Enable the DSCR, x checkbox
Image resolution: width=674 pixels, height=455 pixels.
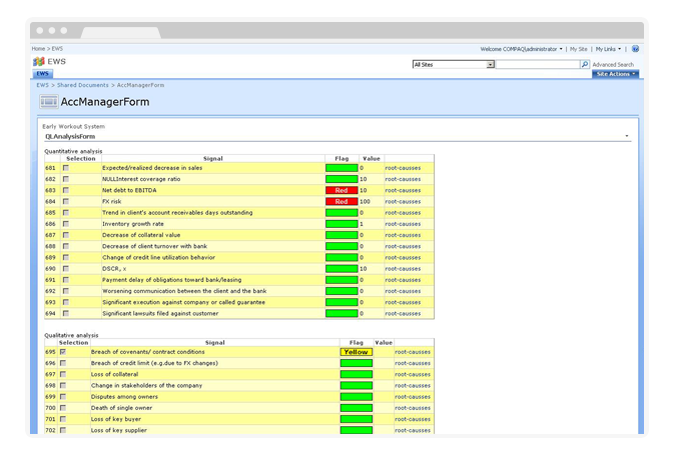(x=66, y=269)
